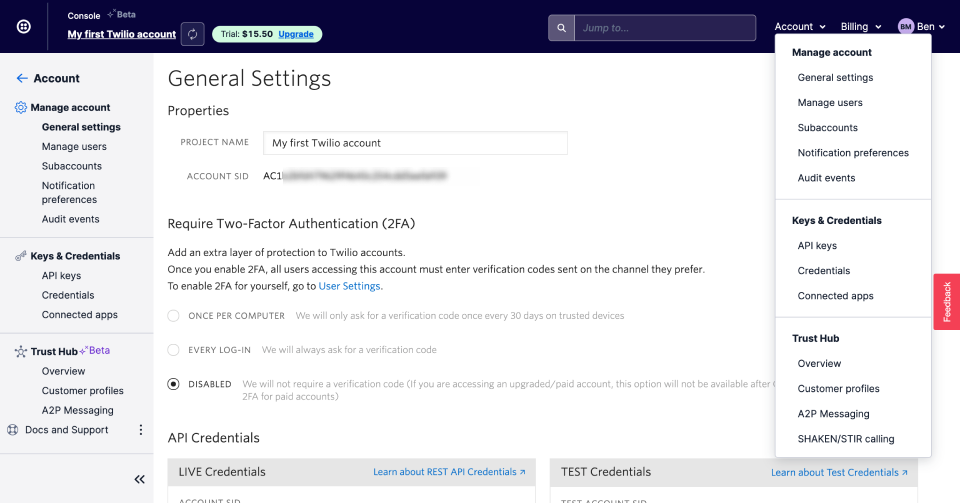Open A2P Messaging in left sidebar
The height and width of the screenshot is (504, 960).
(78, 410)
